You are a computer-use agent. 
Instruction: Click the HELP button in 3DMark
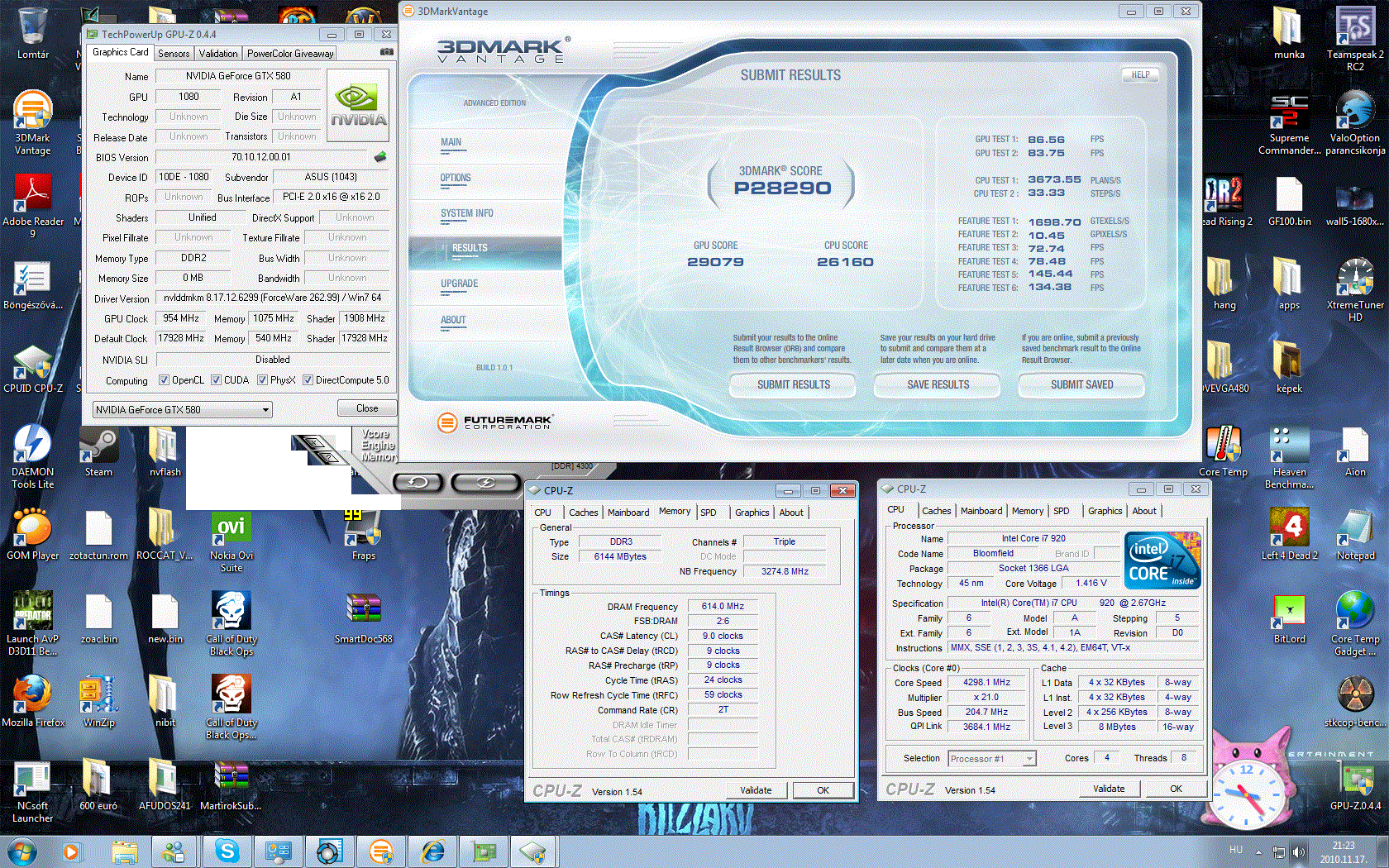[1140, 74]
